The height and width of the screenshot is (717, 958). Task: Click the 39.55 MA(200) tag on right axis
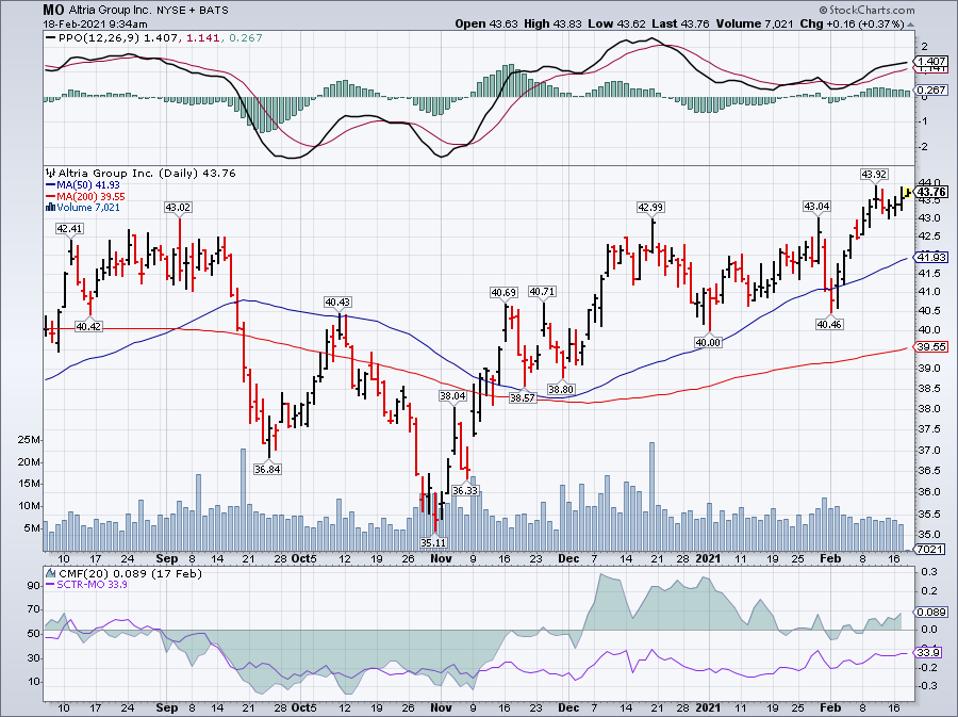(932, 346)
